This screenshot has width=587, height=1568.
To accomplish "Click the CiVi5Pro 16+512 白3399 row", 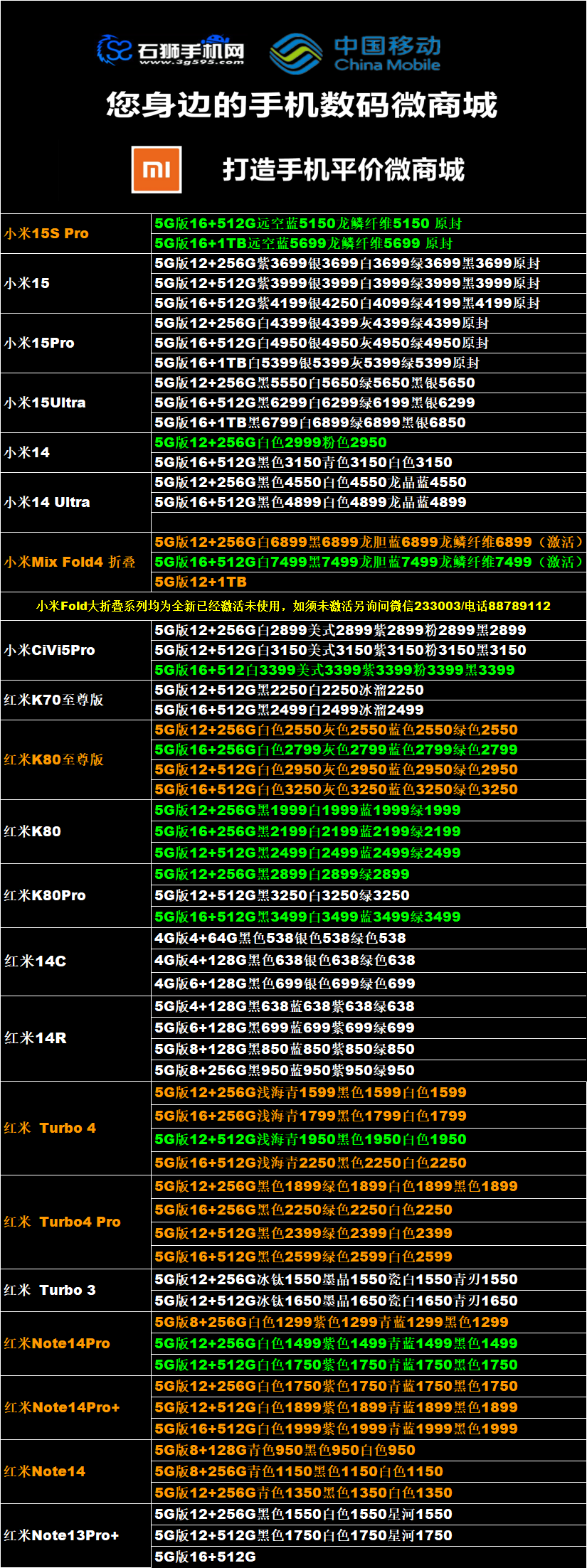I will 369,670.
